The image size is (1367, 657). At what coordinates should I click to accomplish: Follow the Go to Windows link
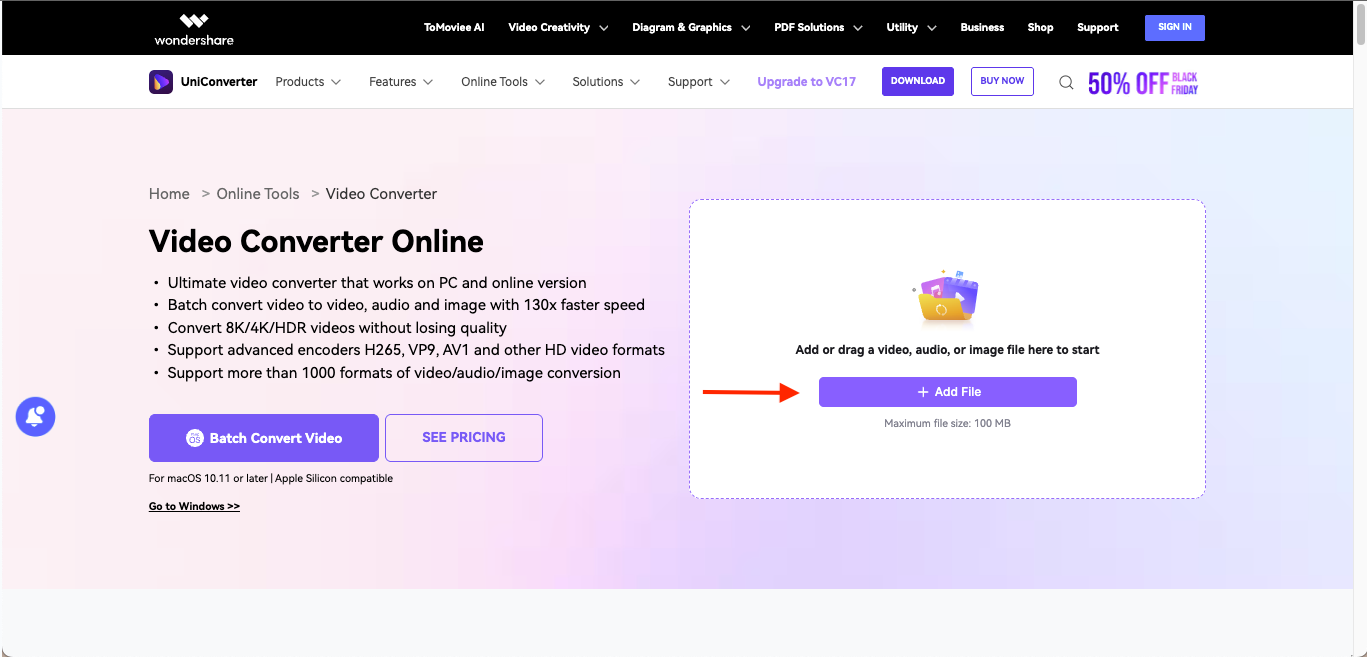[x=194, y=506]
